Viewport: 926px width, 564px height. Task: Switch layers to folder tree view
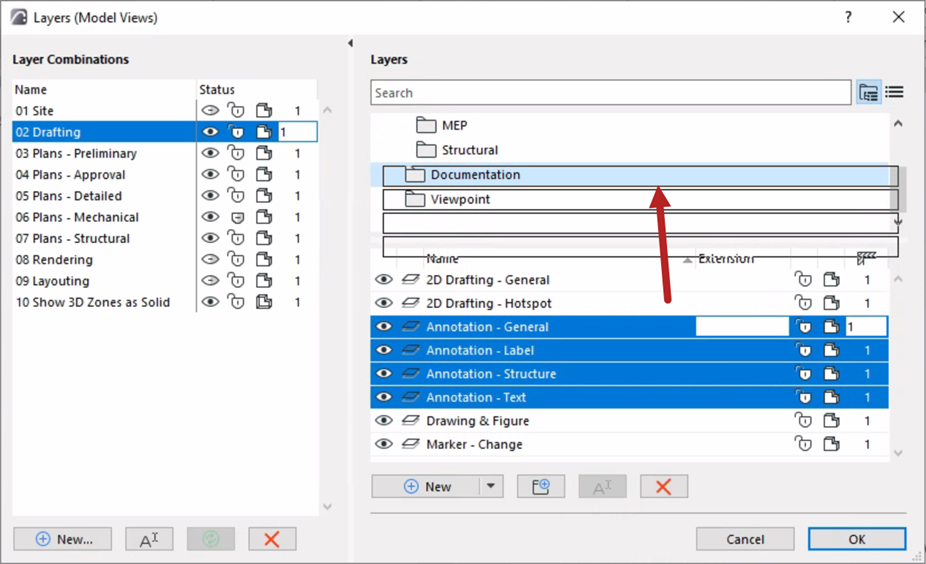(869, 93)
